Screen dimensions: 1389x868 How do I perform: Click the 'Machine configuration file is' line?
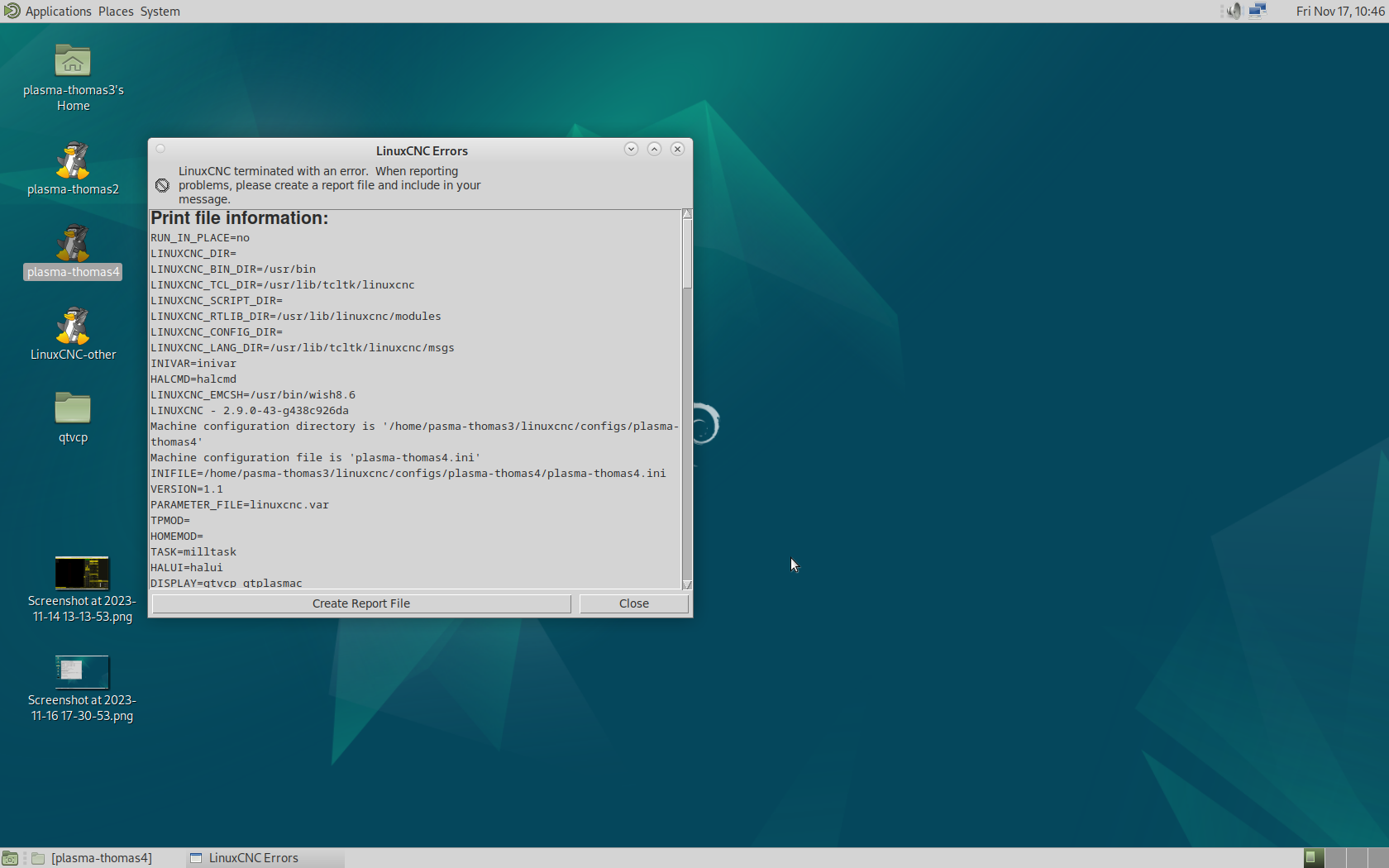[316, 458]
